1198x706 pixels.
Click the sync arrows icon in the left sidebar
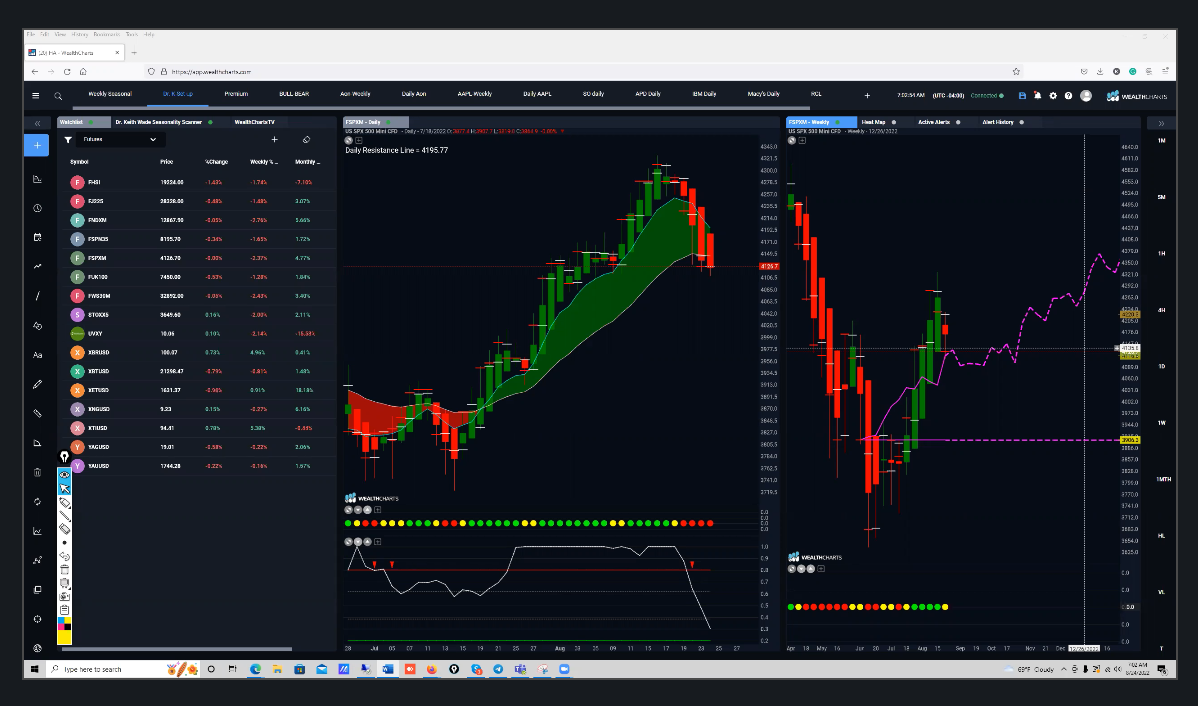pyautogui.click(x=37, y=502)
